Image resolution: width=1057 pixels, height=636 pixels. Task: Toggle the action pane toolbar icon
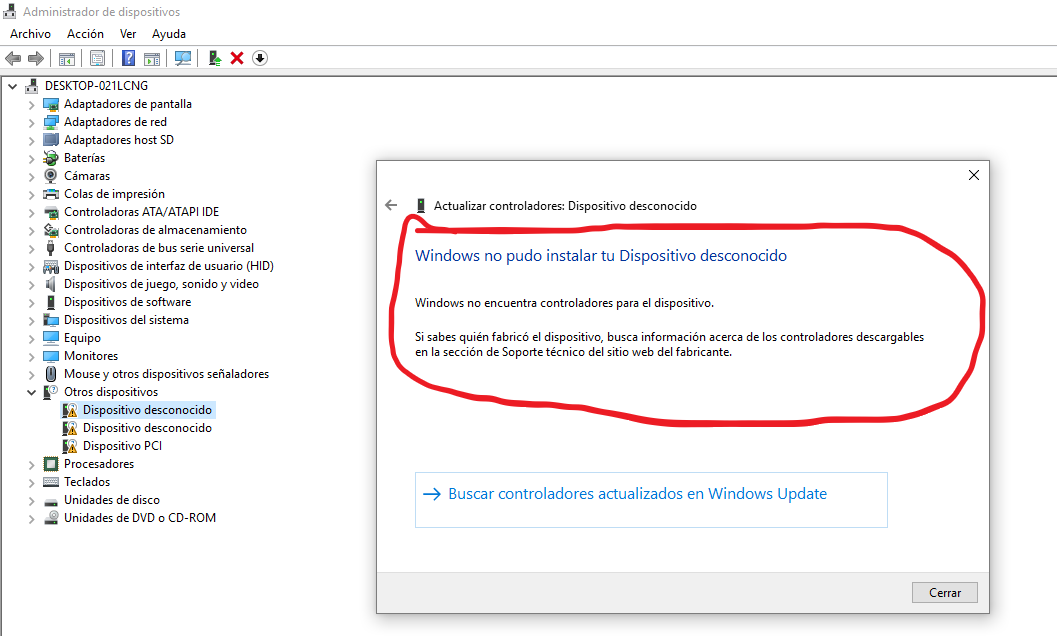(152, 59)
